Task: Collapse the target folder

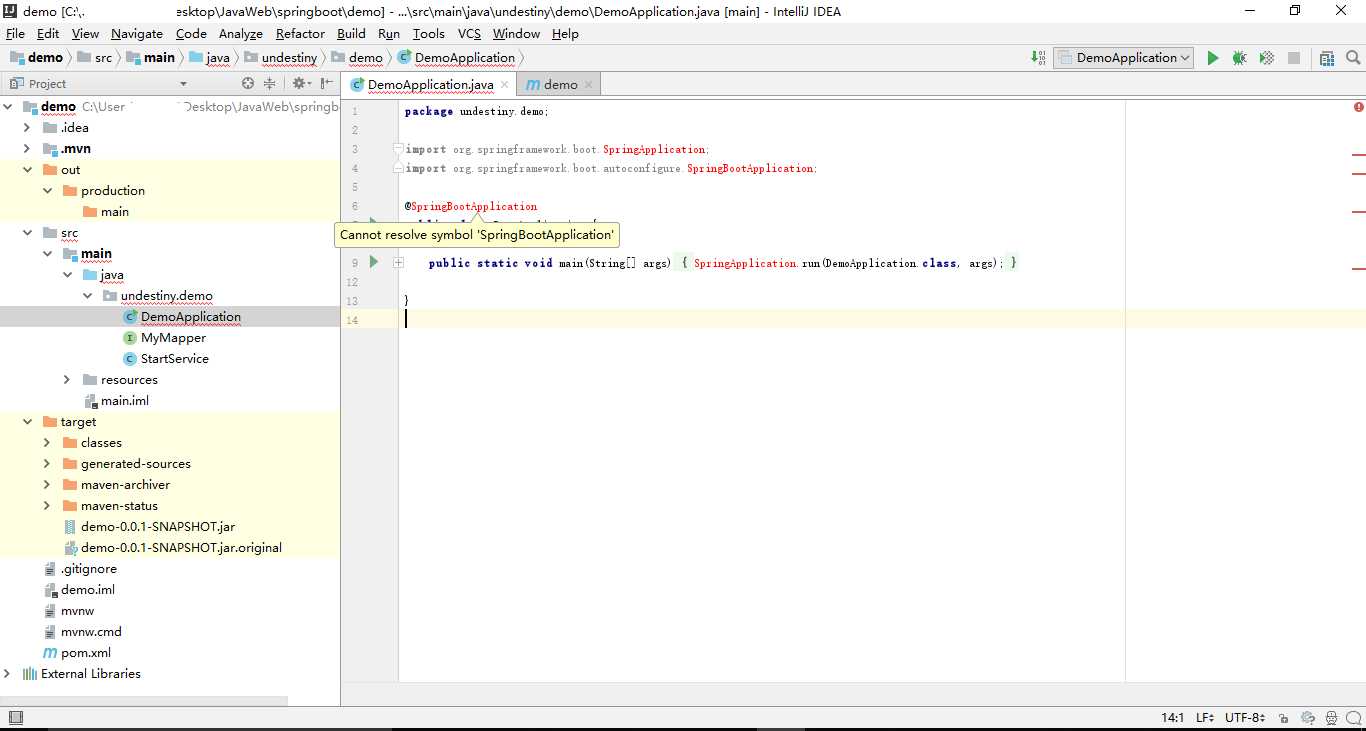Action: [x=27, y=422]
